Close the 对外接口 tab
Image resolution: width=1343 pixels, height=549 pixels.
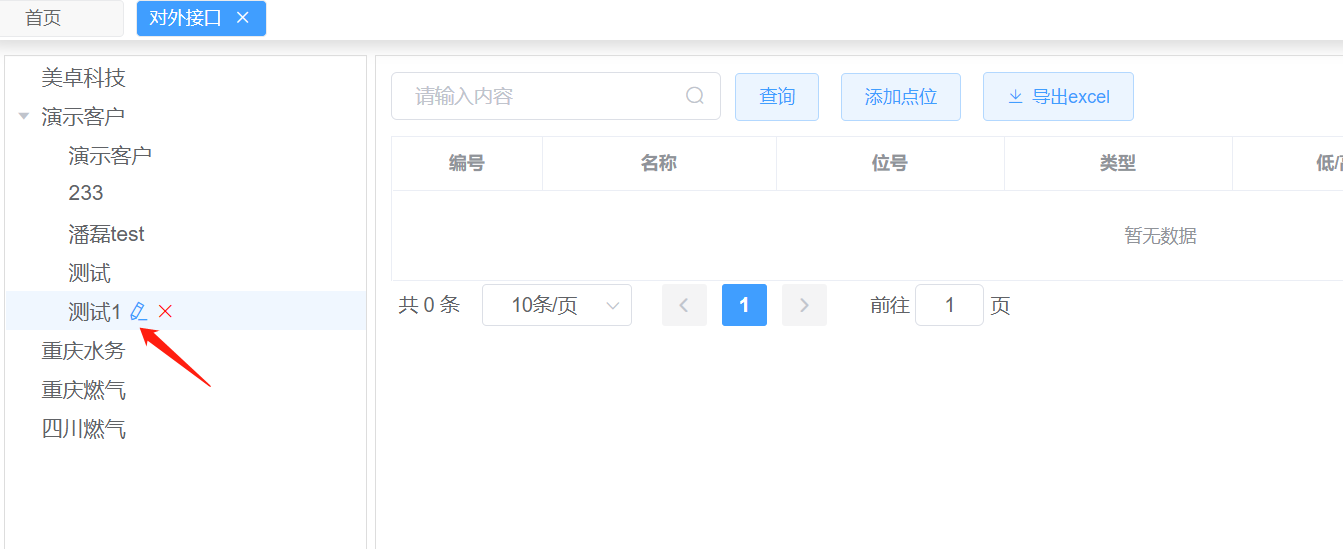[242, 18]
